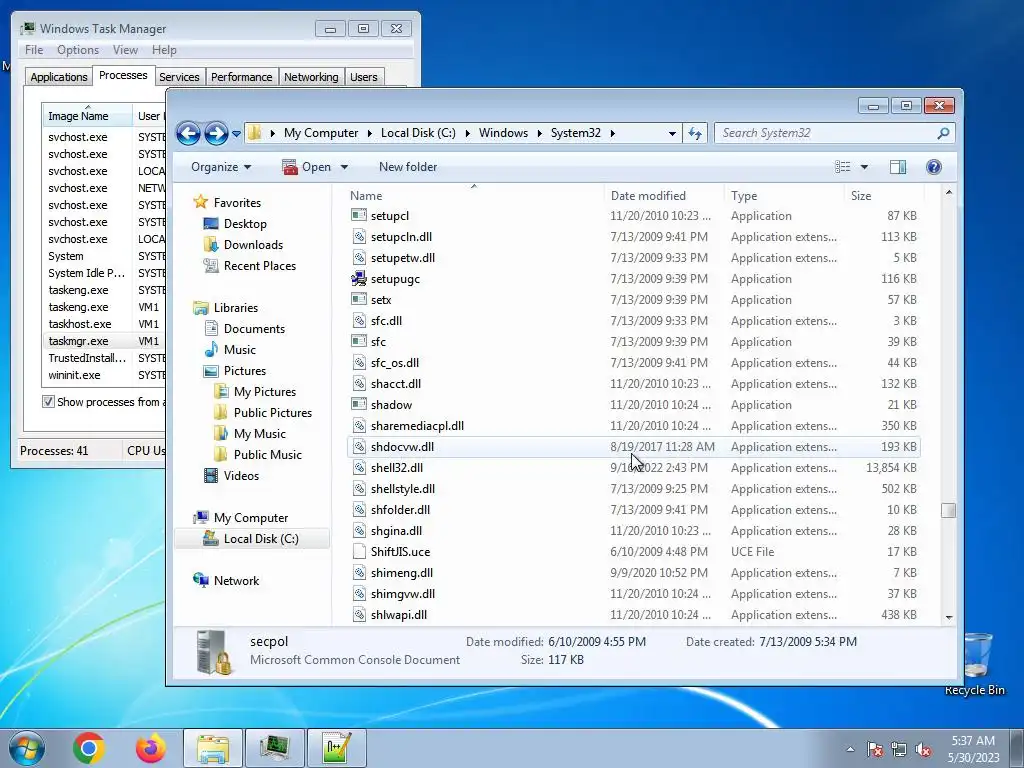The width and height of the screenshot is (1024, 768).
Task: Open Notepad++ taskbar button
Action: pyautogui.click(x=336, y=748)
